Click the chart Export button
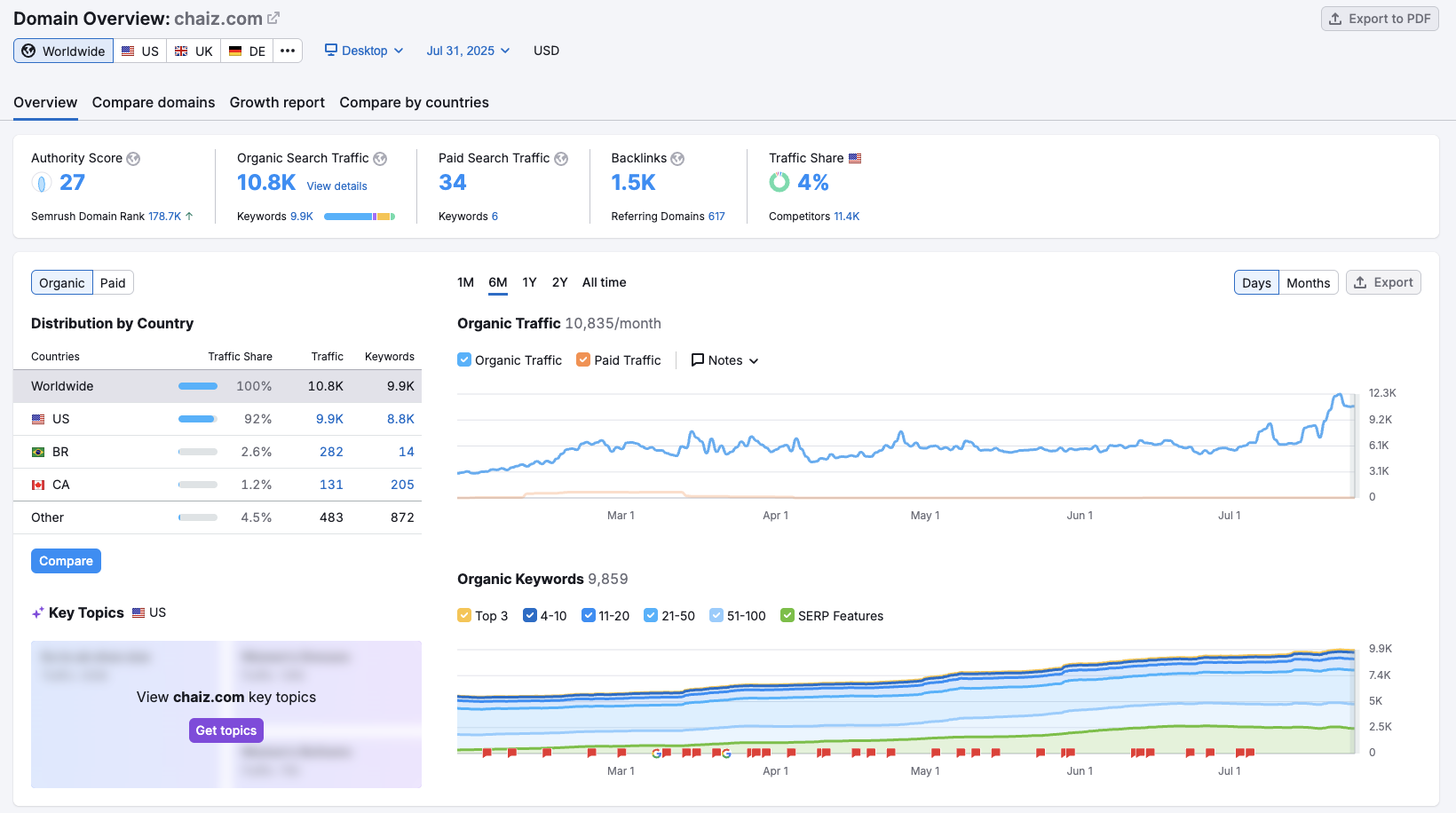This screenshot has height=813, width=1456. [1383, 282]
